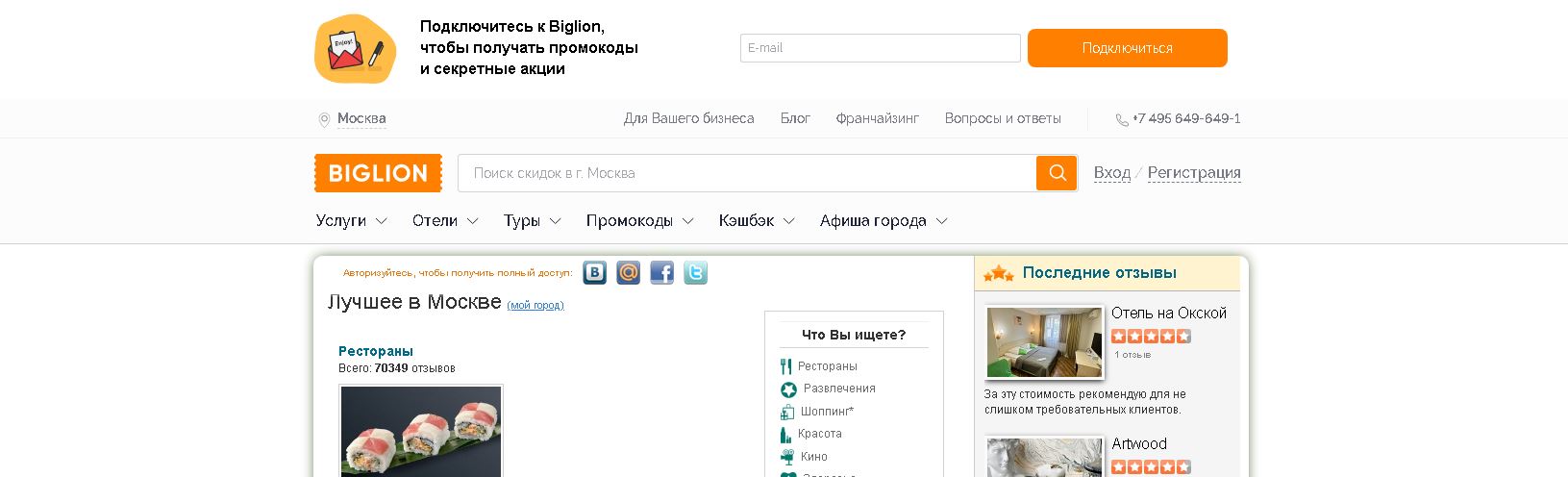Open the Artwood review thumbnail
This screenshot has height=477, width=1568.
(1044, 457)
